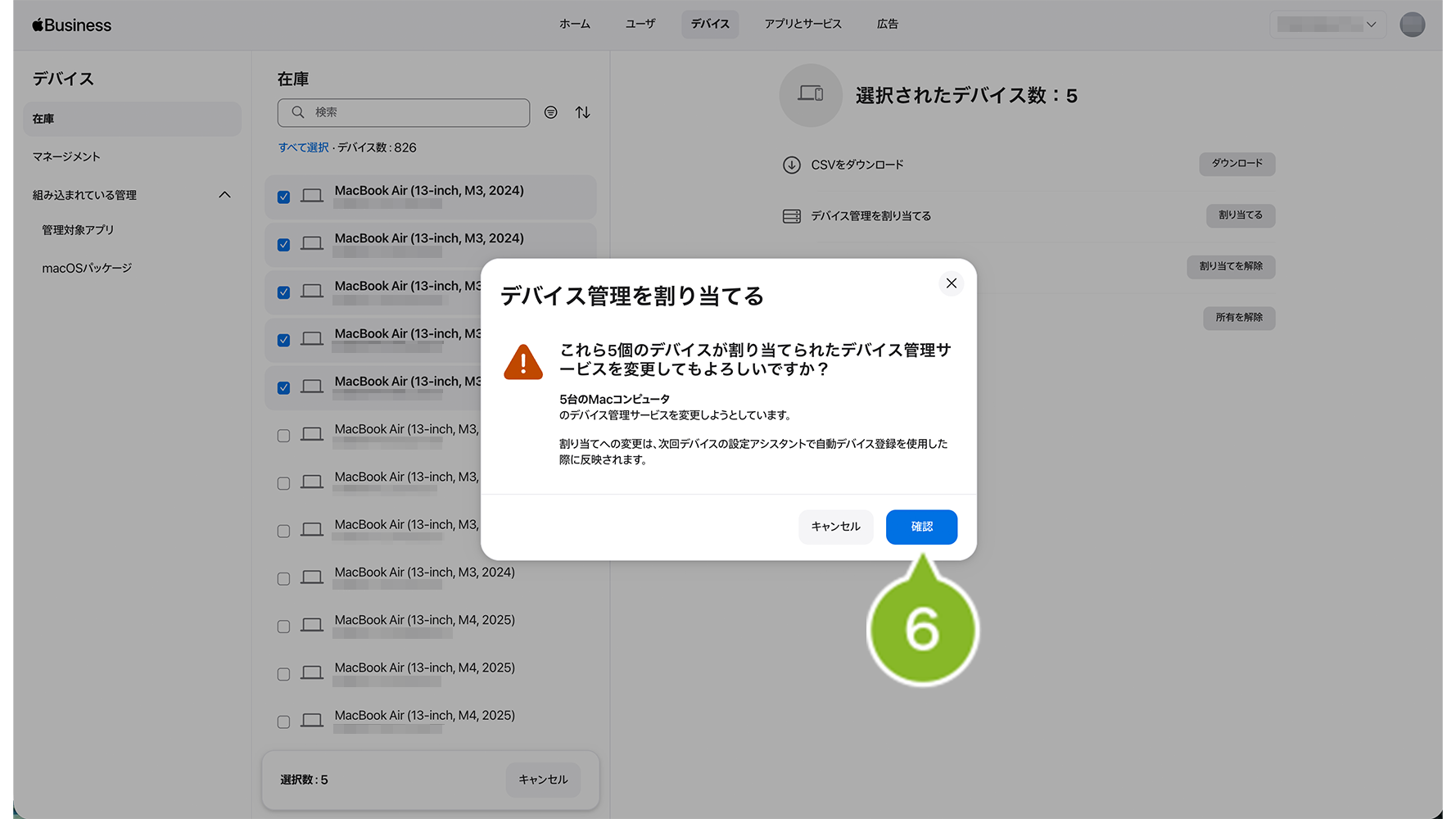
Task: Click the デバイス管理を割り当てる server icon
Action: [791, 216]
